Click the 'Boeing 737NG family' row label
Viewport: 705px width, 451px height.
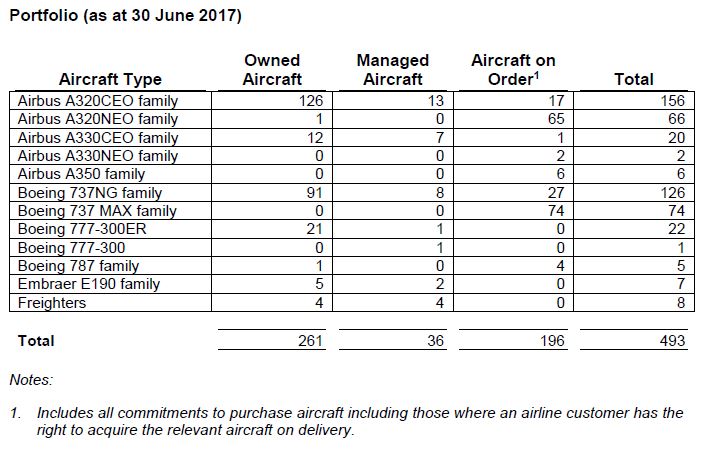click(90, 193)
